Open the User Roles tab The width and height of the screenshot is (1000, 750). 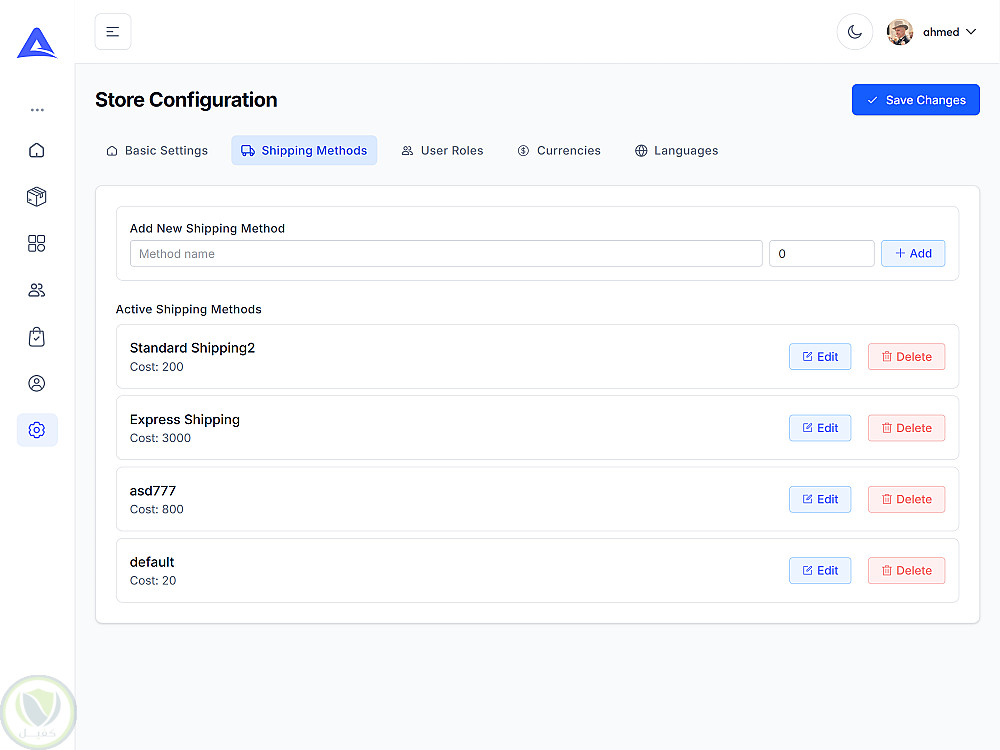(x=442, y=151)
